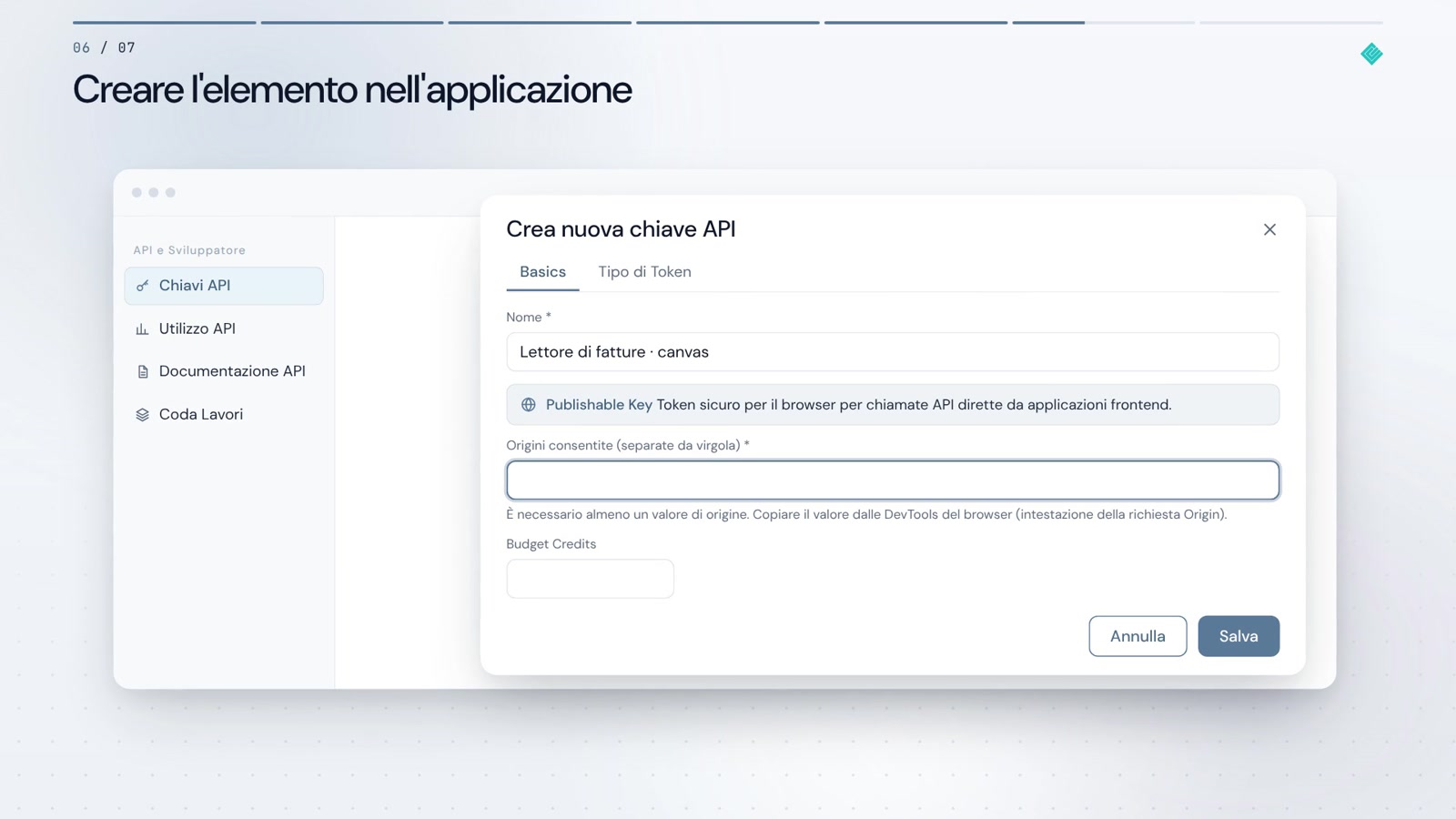Go to Coda Lavori in sidebar
Screen dimensions: 1456x819
(x=224, y=414)
